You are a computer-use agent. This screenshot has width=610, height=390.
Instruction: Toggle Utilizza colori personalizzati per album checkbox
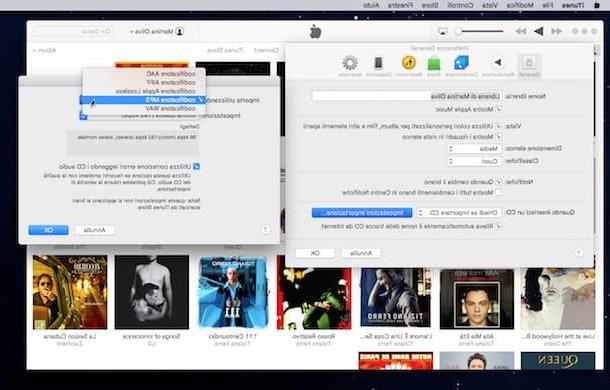[x=498, y=126]
